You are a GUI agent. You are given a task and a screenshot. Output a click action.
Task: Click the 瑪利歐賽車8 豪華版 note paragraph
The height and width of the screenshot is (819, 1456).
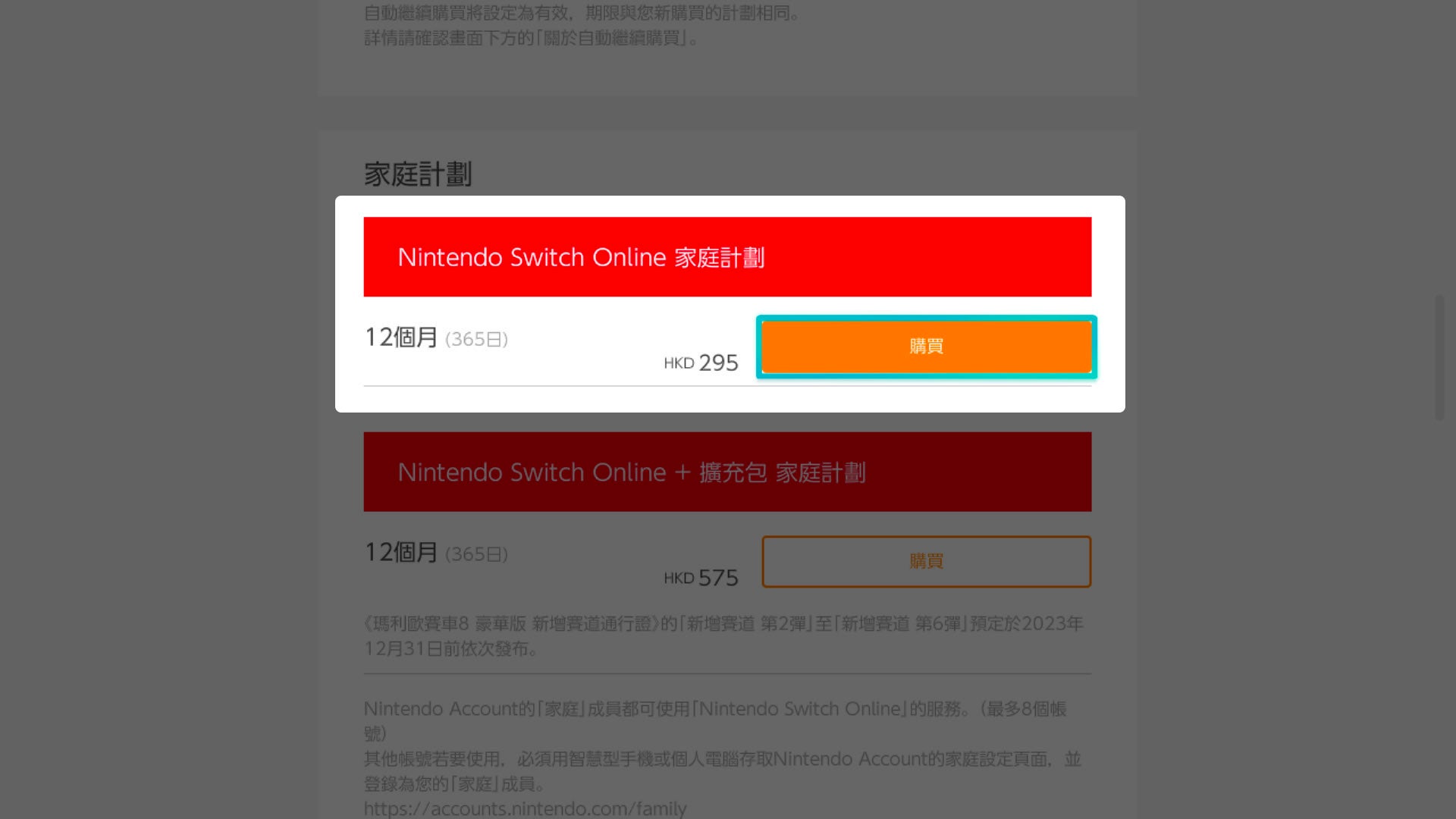click(x=723, y=635)
